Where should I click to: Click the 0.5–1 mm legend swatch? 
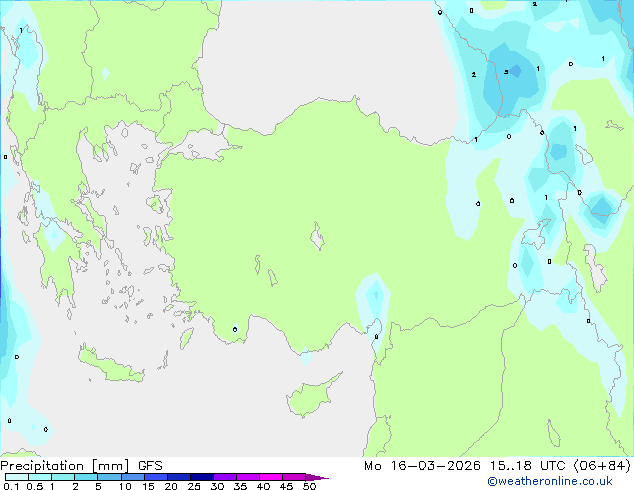tap(40, 477)
